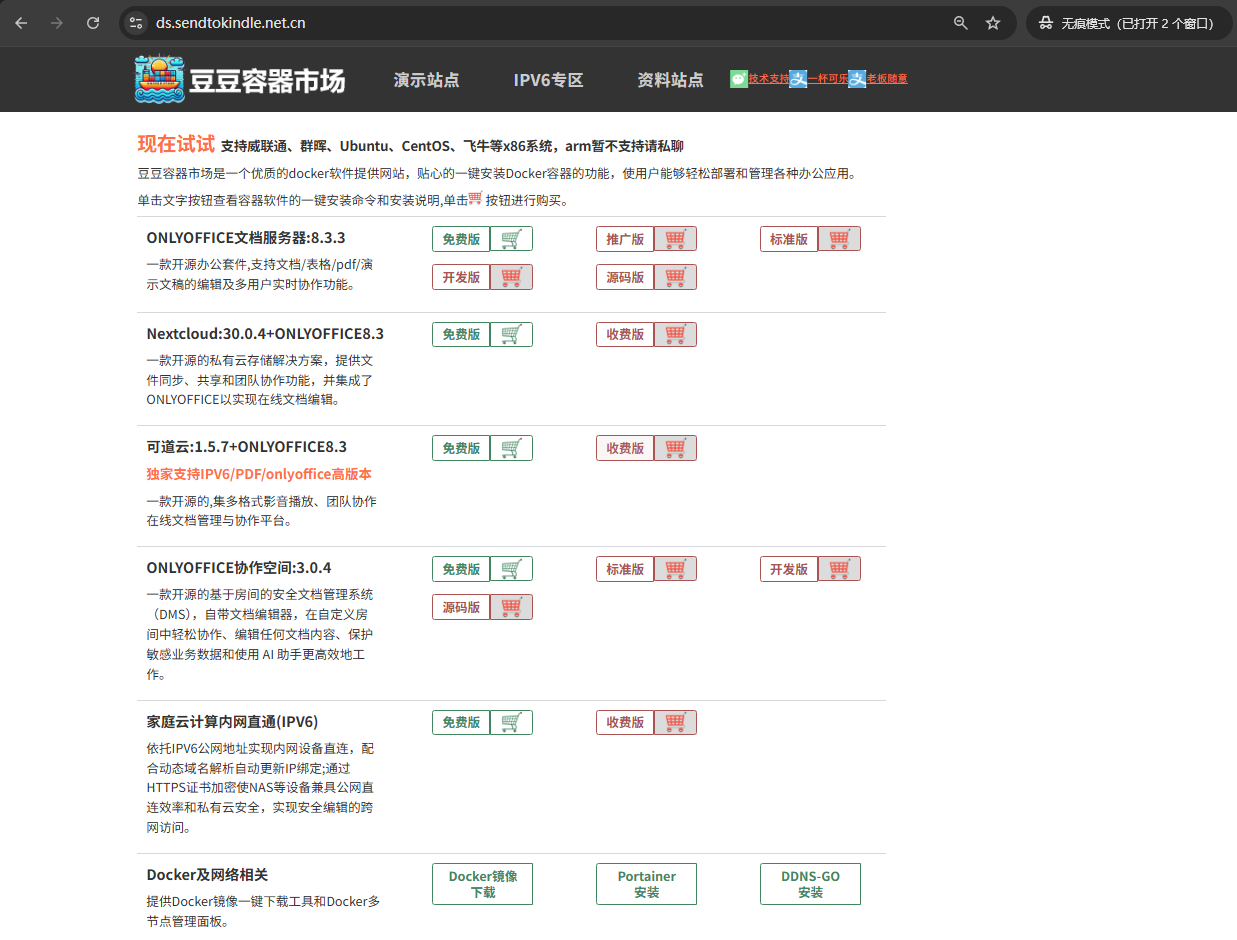
Task: Select 免费版 for ONLYOFFICE协作空间
Action: tap(461, 569)
